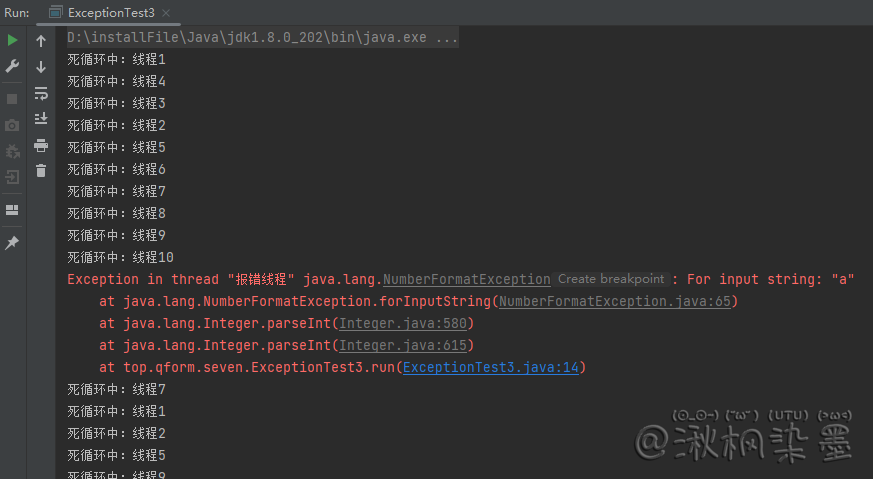Rerun ExceptionTest3 with green play button
The height and width of the screenshot is (479, 873).
point(12,40)
